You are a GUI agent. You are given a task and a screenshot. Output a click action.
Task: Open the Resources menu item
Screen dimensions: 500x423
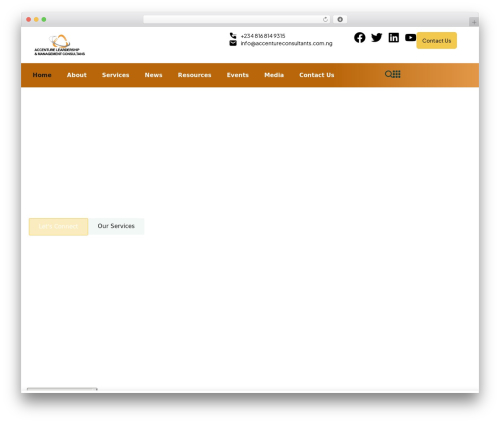(x=194, y=75)
